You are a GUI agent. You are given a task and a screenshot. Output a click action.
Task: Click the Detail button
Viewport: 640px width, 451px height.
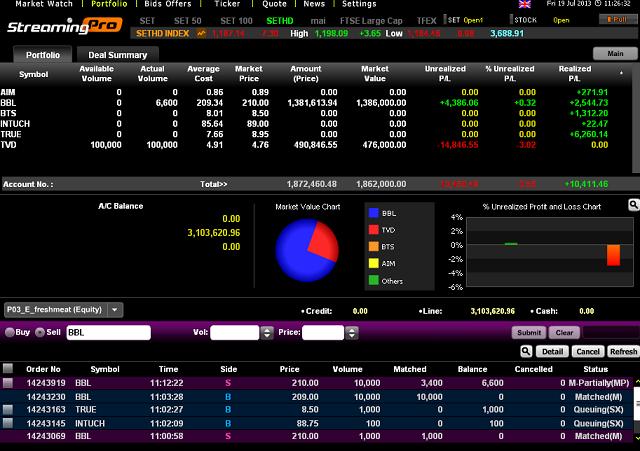pyautogui.click(x=552, y=351)
